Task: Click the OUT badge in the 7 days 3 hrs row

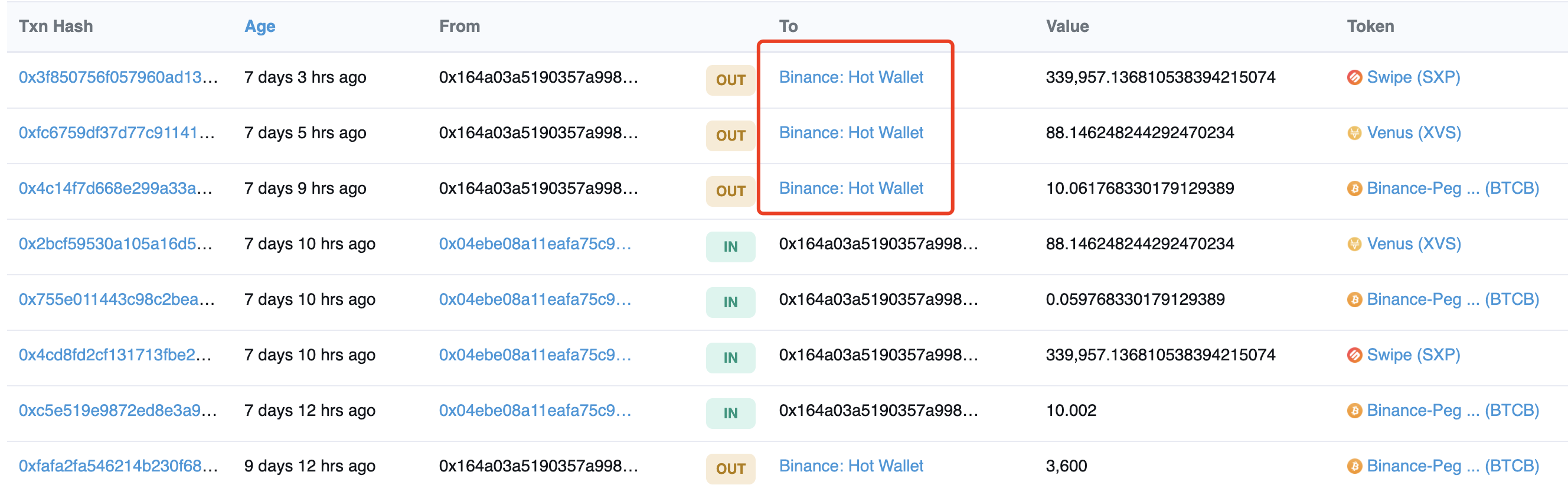Action: (x=730, y=80)
